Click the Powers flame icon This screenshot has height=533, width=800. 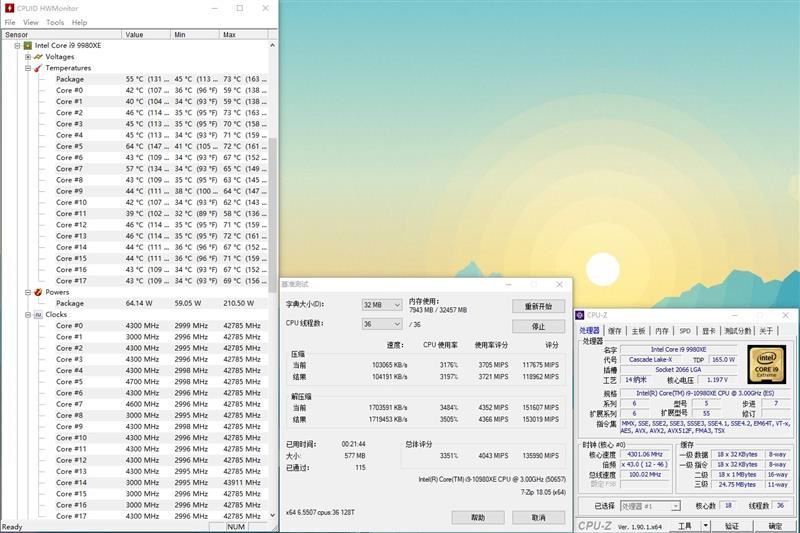click(38, 292)
